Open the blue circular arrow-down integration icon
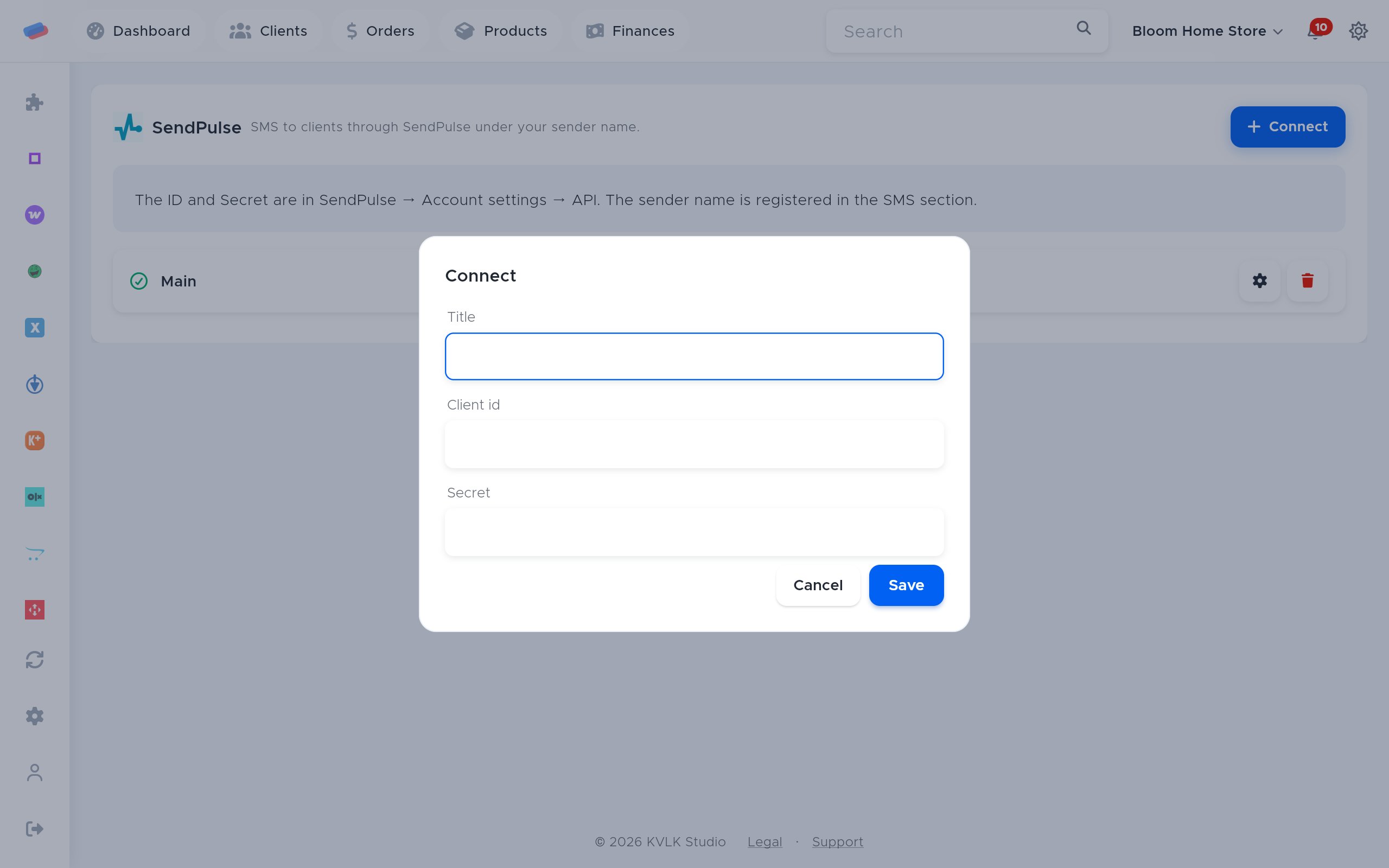 tap(34, 384)
